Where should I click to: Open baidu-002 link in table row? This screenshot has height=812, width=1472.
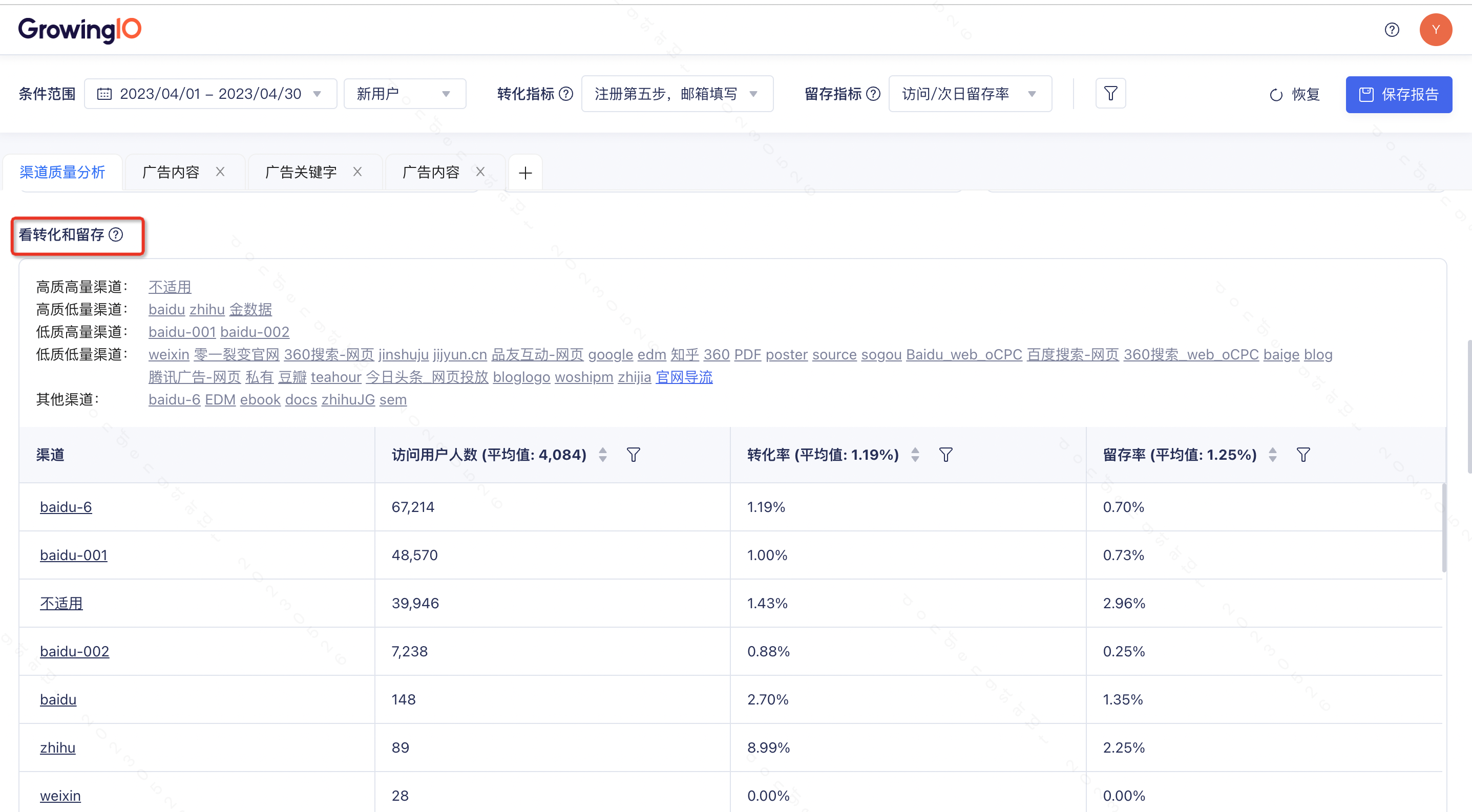click(x=74, y=651)
